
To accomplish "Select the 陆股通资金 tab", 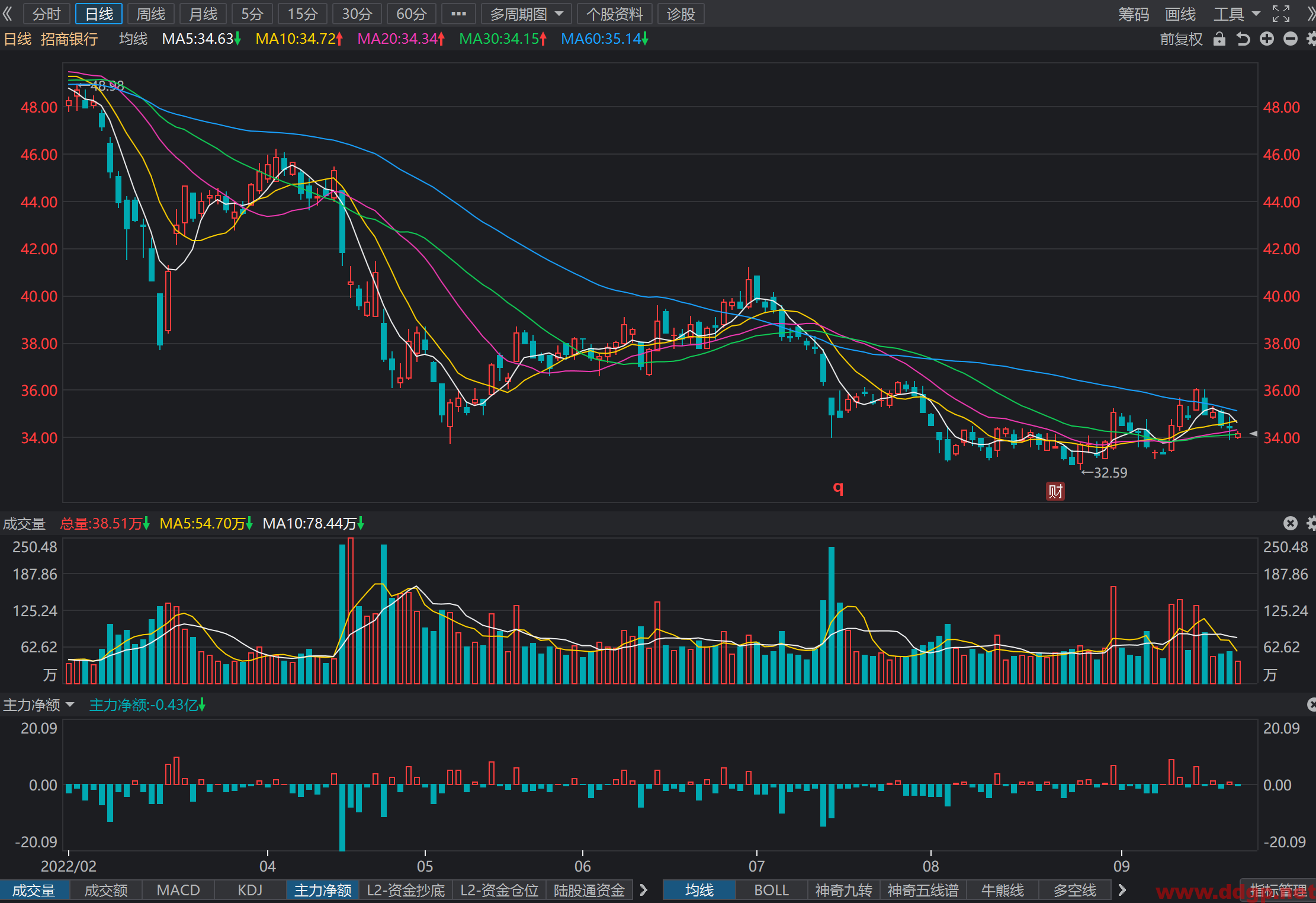I will pyautogui.click(x=589, y=890).
